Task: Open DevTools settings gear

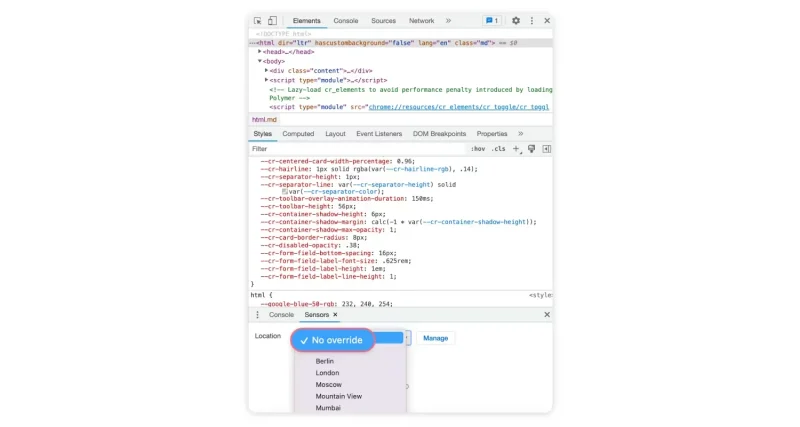Action: (516, 20)
